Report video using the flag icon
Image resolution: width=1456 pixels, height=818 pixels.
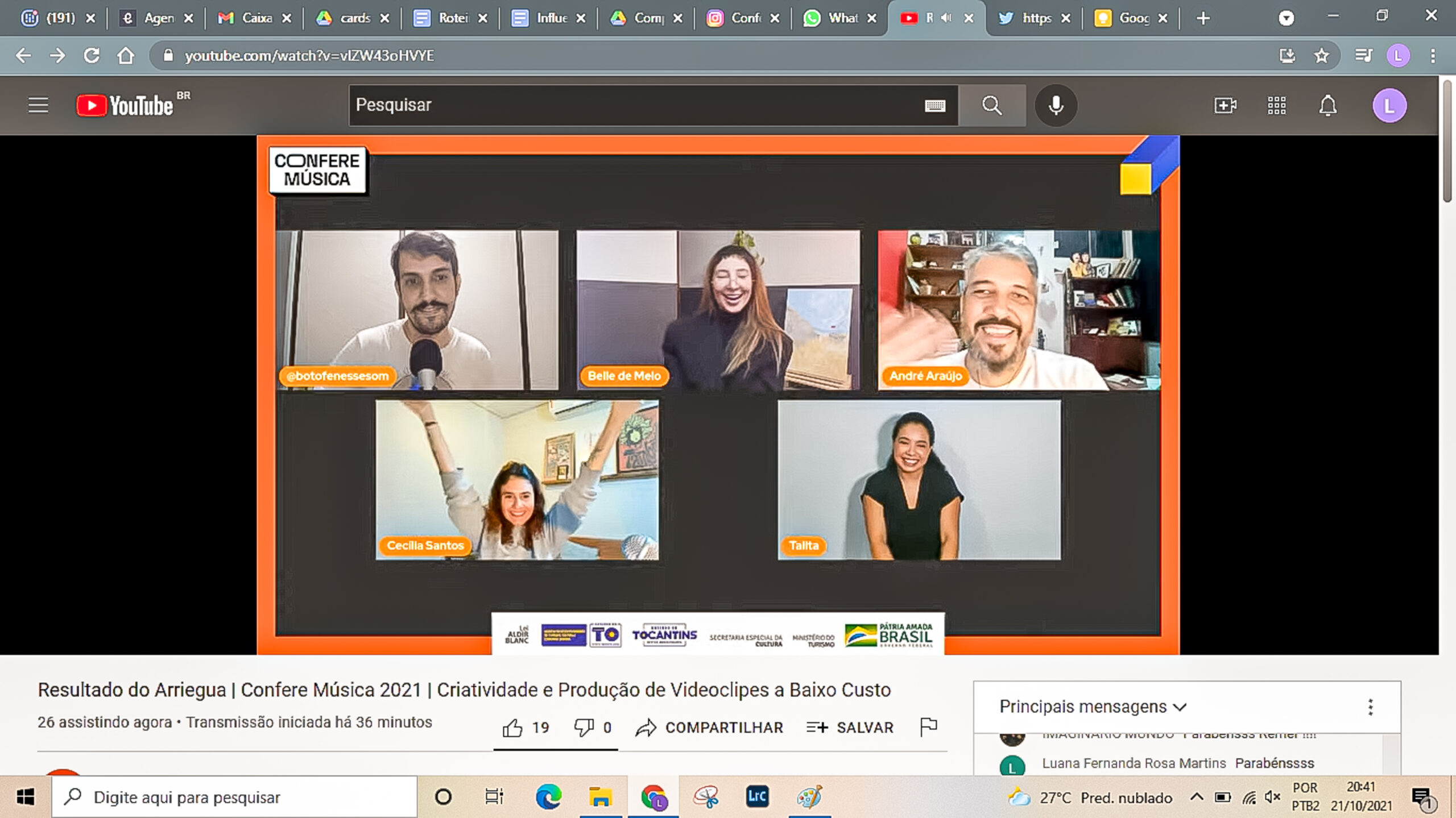pyautogui.click(x=928, y=726)
